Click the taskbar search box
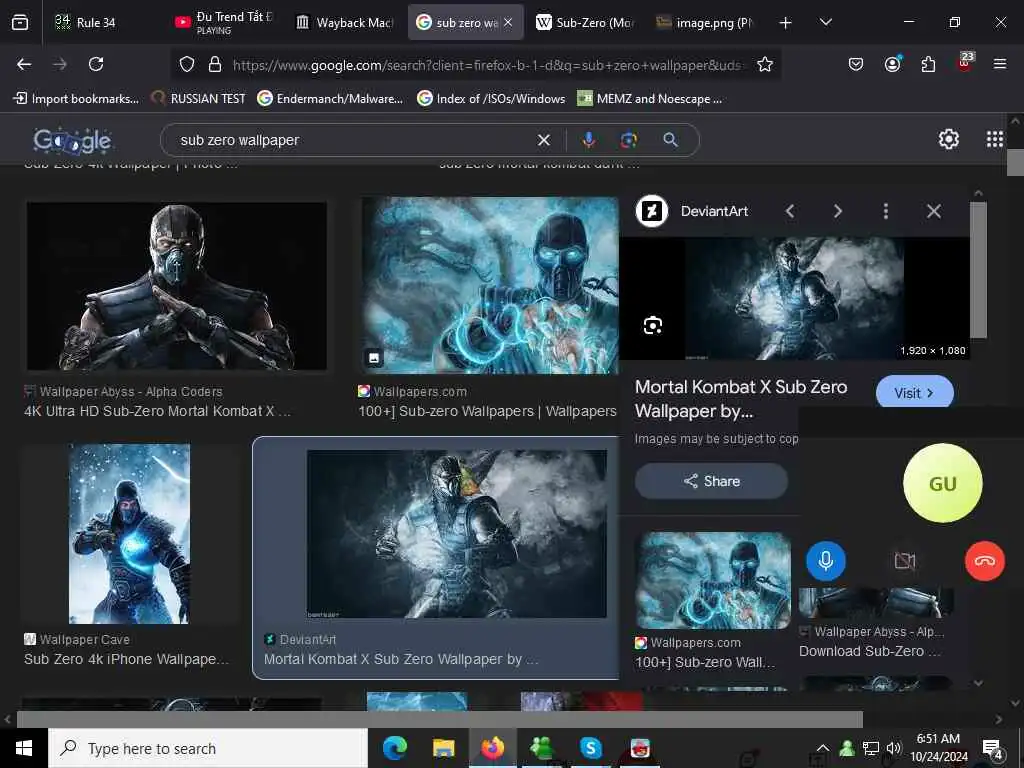The height and width of the screenshot is (768, 1024). (208, 748)
